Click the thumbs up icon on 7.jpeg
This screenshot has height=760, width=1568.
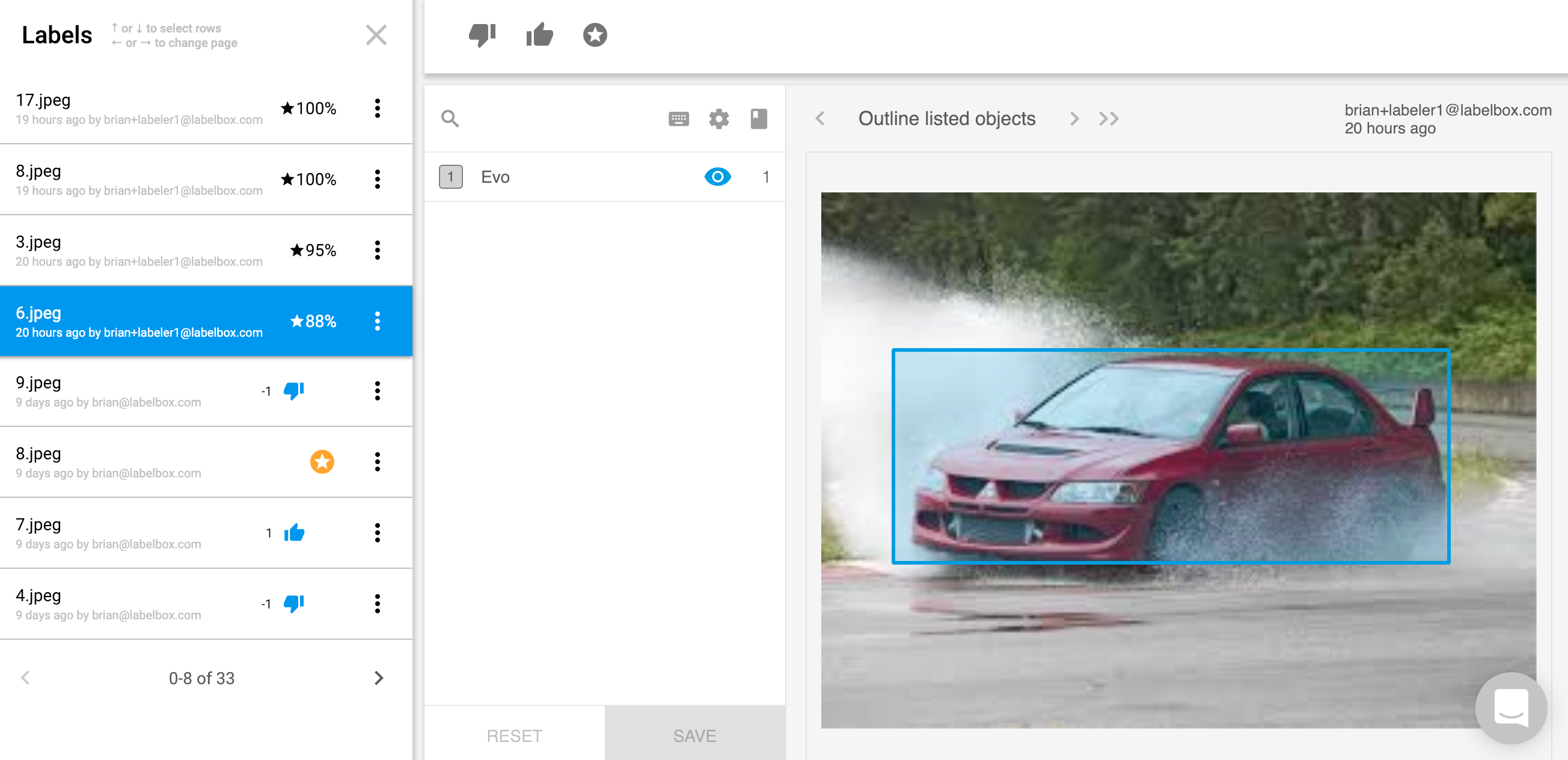click(x=294, y=533)
